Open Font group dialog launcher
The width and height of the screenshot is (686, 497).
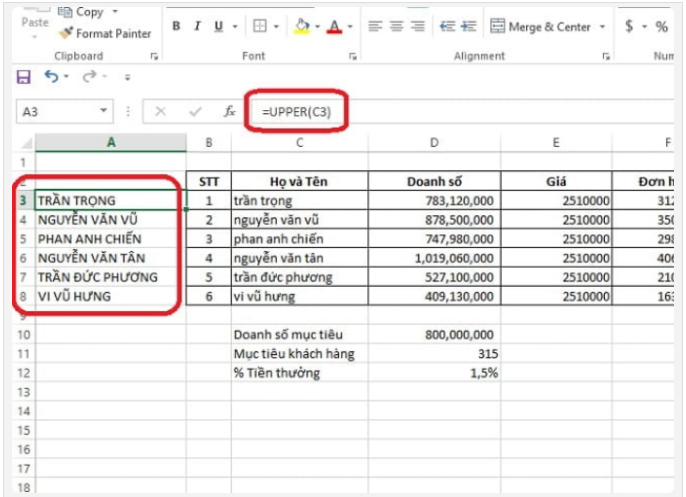point(353,56)
